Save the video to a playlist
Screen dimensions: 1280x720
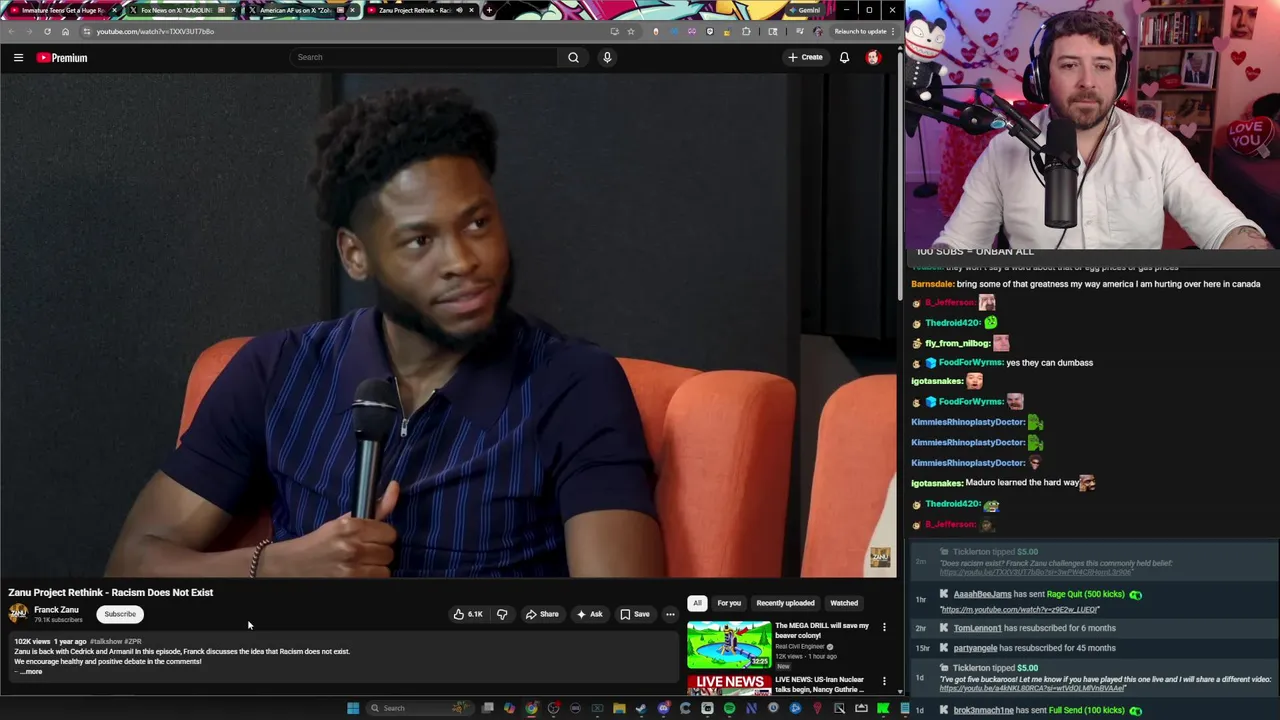point(635,614)
